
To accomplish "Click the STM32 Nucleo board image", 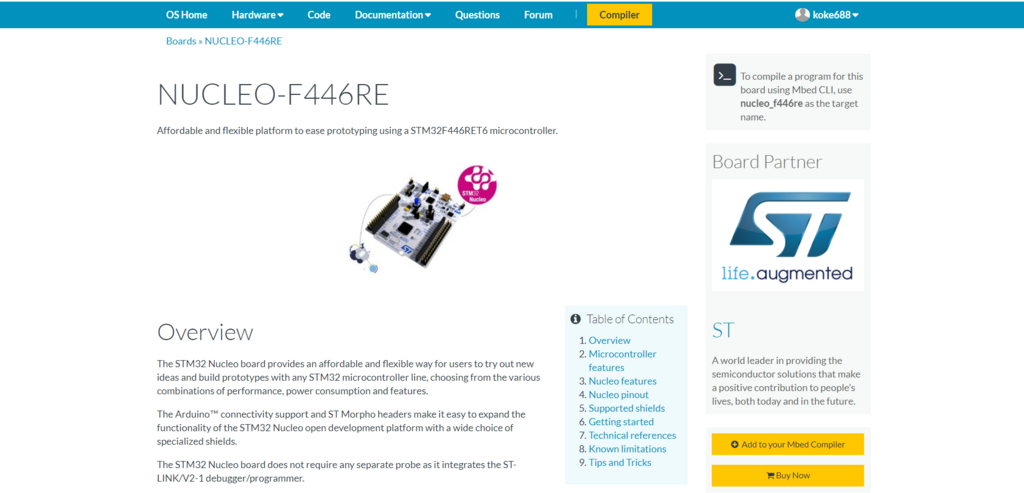I will click(x=423, y=220).
